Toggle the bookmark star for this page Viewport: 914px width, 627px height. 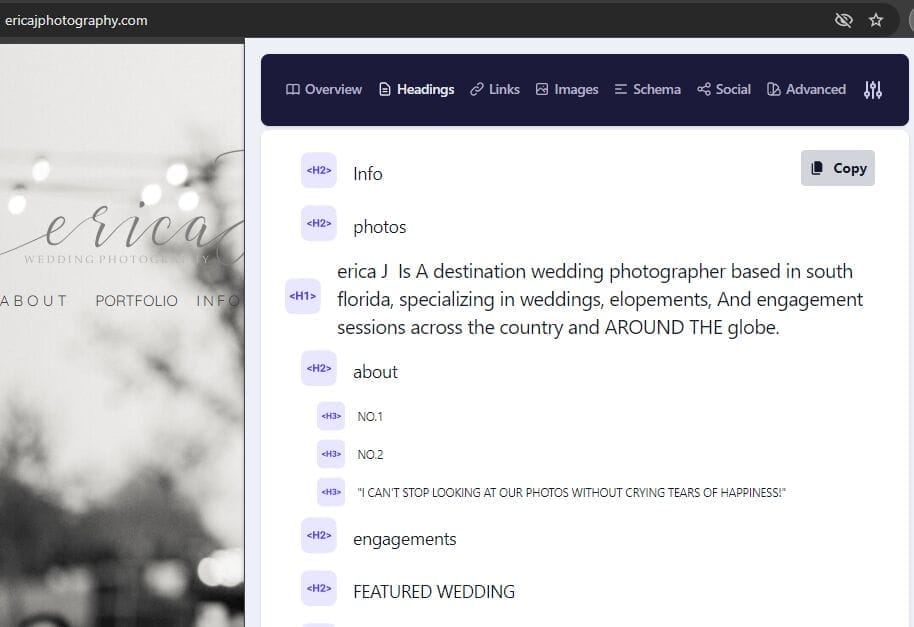(x=876, y=19)
